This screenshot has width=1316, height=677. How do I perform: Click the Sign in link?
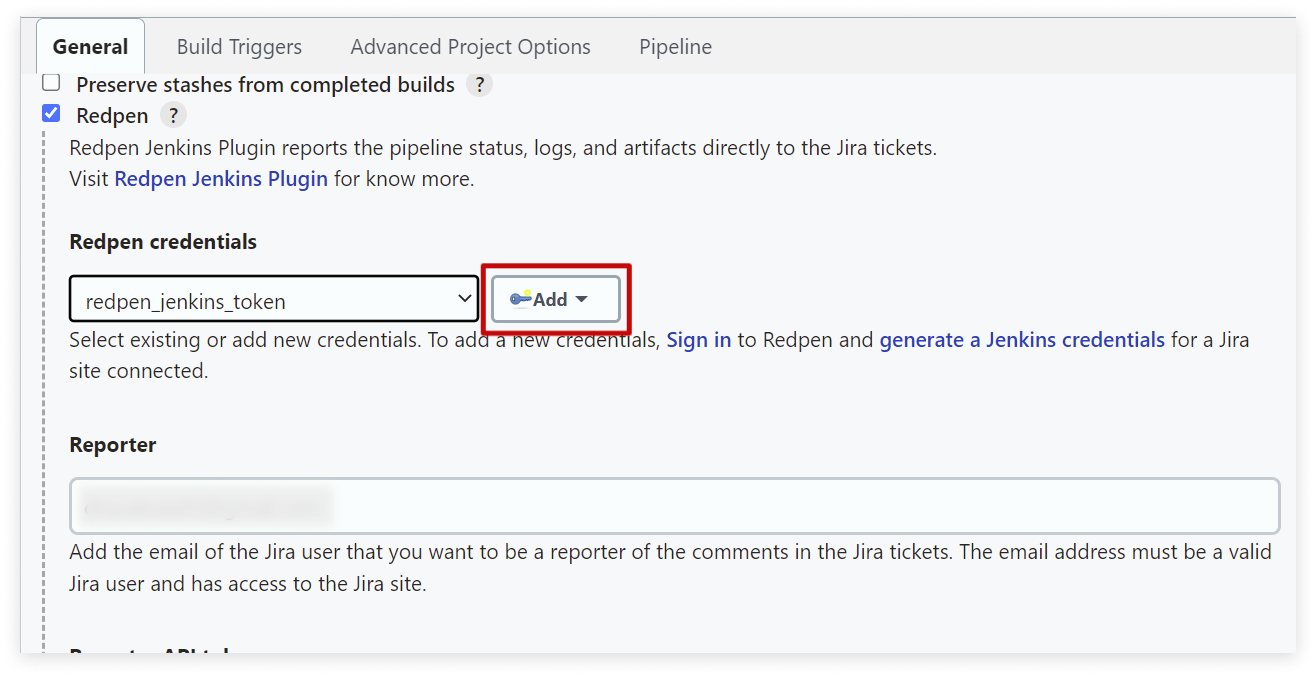(x=699, y=340)
